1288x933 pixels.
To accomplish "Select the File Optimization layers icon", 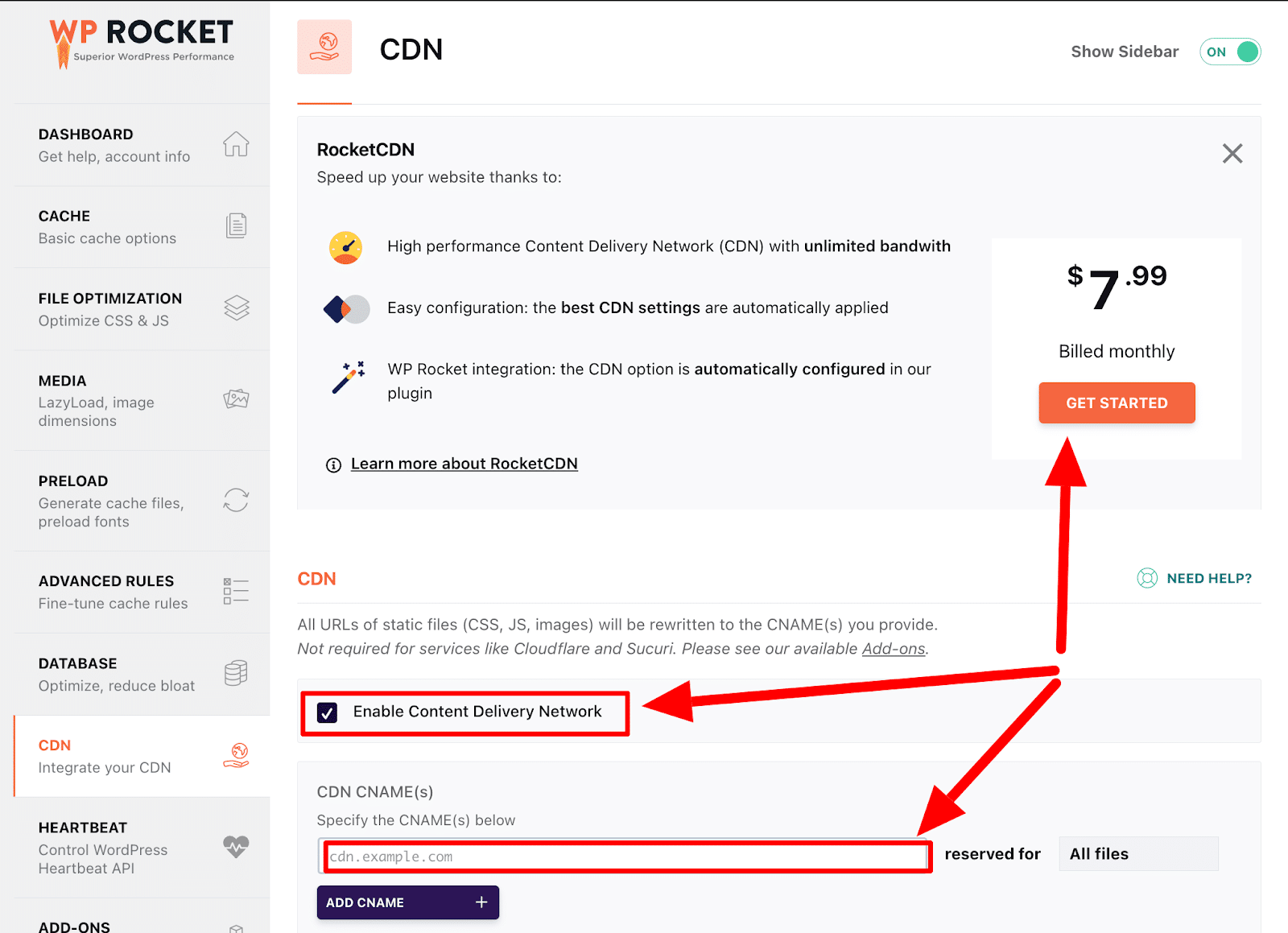I will pos(236,309).
